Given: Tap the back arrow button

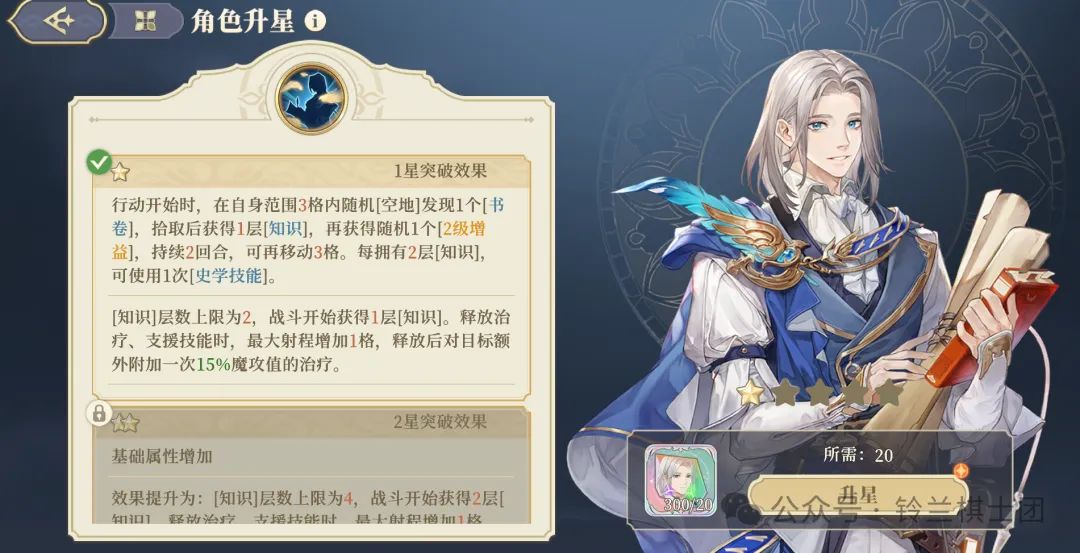Looking at the screenshot, I should 58,21.
